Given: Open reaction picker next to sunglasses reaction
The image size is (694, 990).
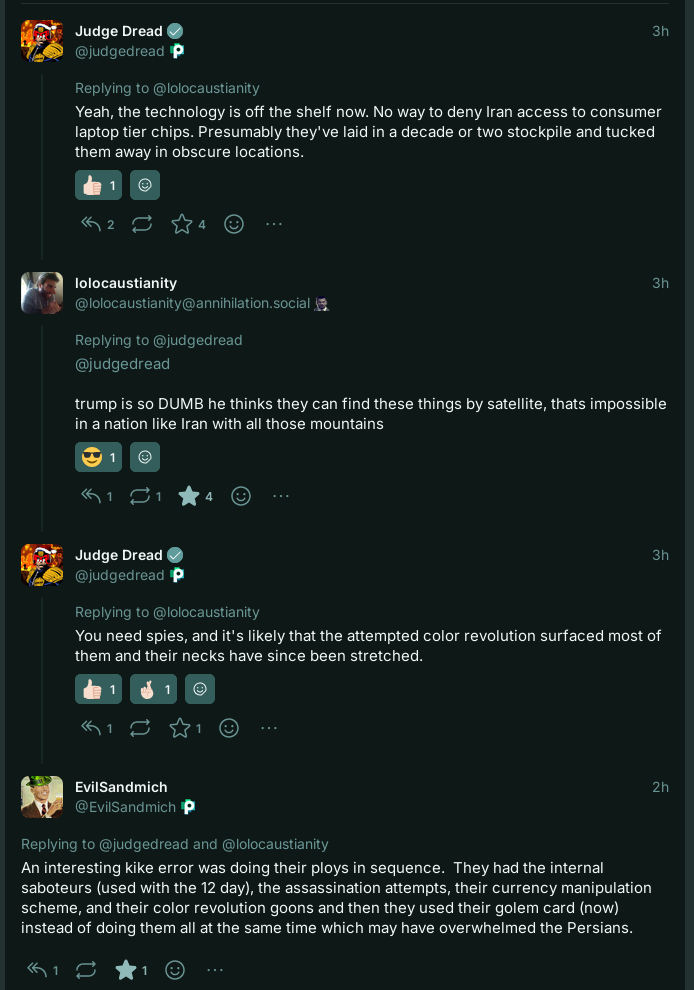Looking at the screenshot, I should click(x=145, y=457).
